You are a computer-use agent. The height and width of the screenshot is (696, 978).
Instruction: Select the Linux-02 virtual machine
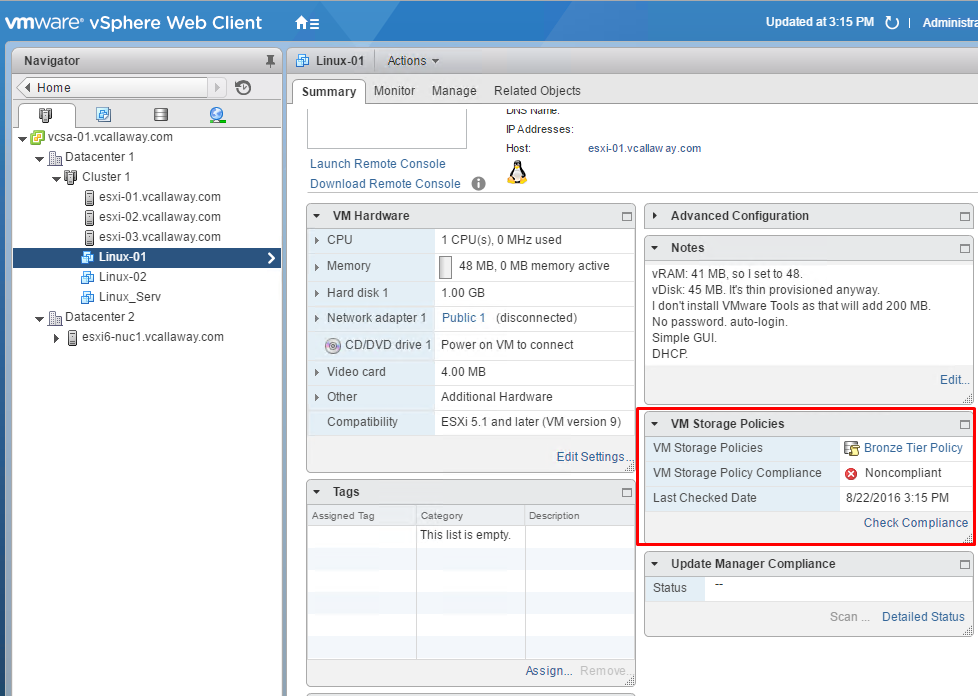coord(123,277)
